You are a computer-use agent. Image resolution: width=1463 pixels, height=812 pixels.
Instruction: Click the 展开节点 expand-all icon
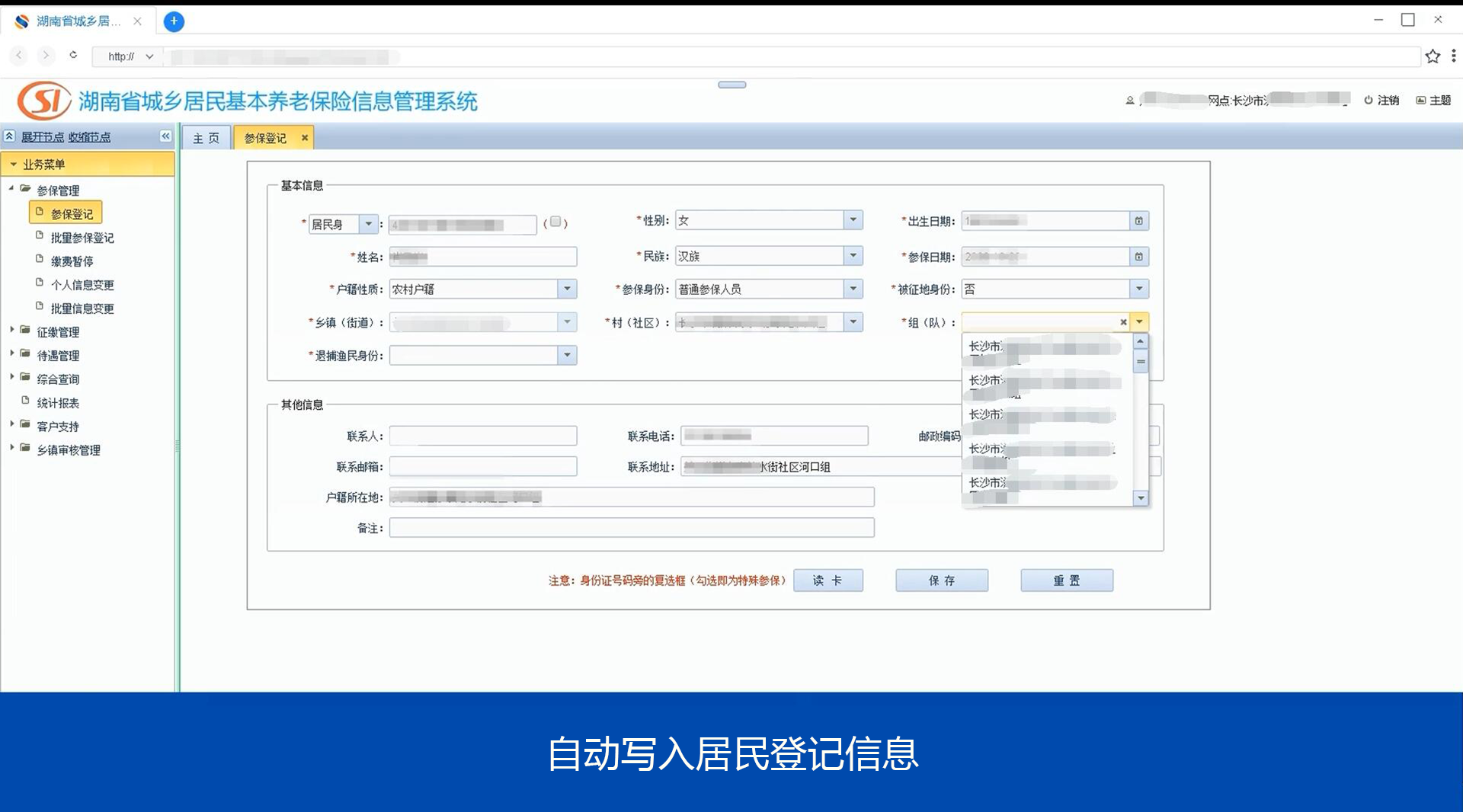point(9,136)
